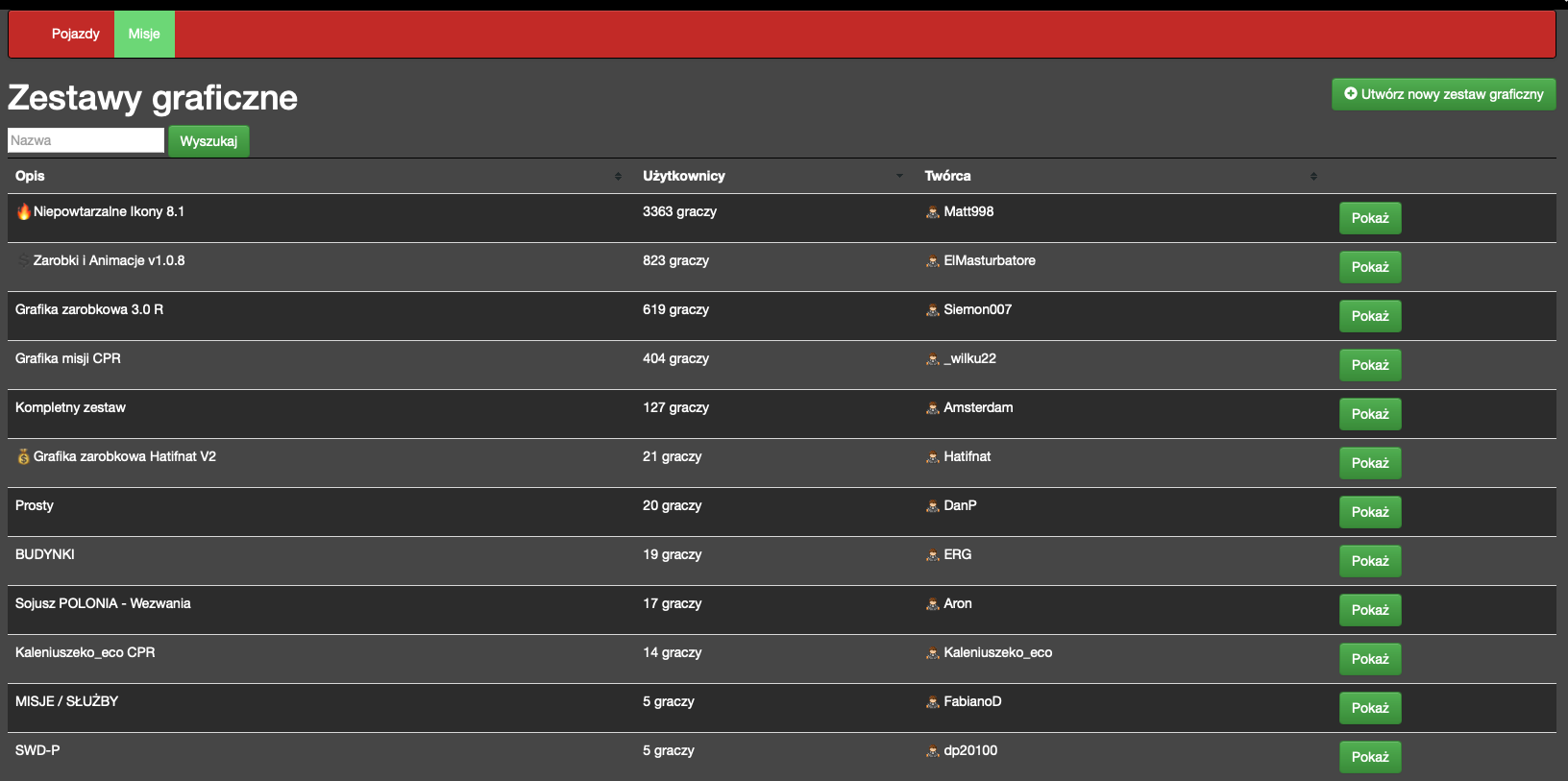Image resolution: width=1568 pixels, height=781 pixels.
Task: Click the avatar icon beside dp20100
Action: [932, 750]
